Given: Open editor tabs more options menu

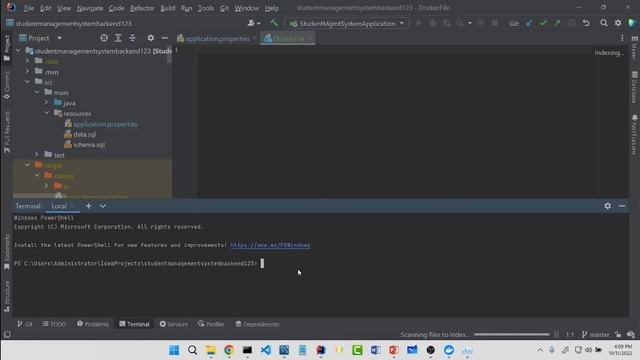Looking at the screenshot, I should (x=622, y=38).
